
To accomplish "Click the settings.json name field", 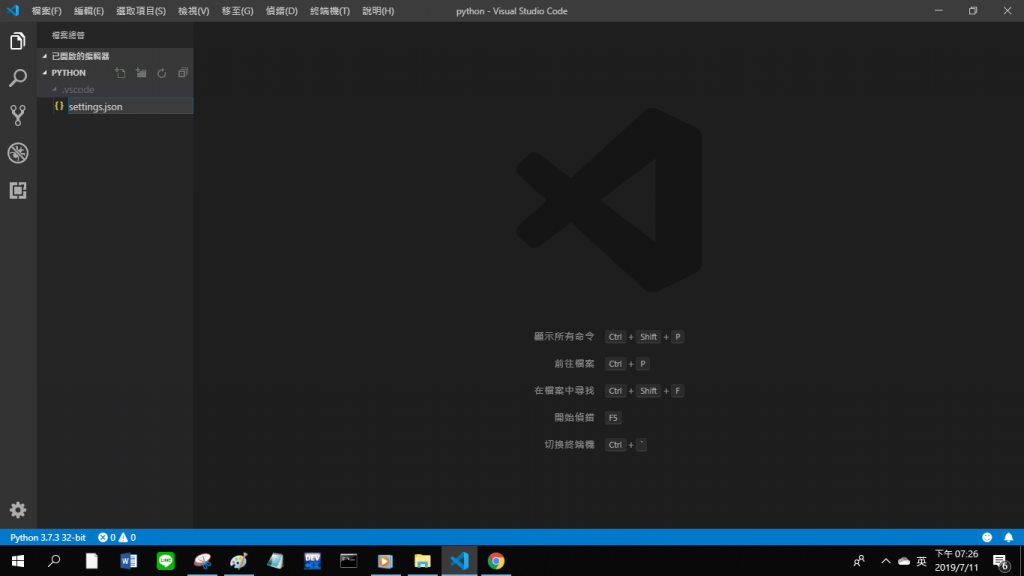I will point(130,106).
